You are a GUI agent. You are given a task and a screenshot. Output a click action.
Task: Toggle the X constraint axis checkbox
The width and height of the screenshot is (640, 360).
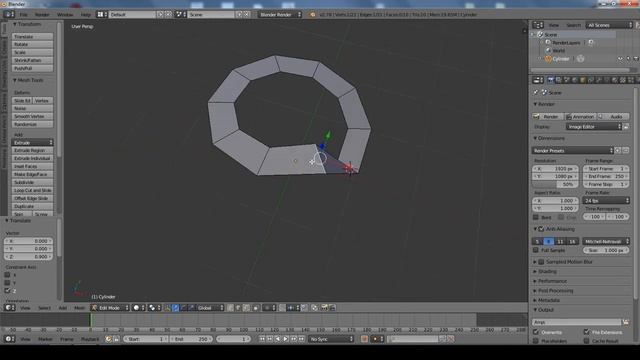click(7, 275)
